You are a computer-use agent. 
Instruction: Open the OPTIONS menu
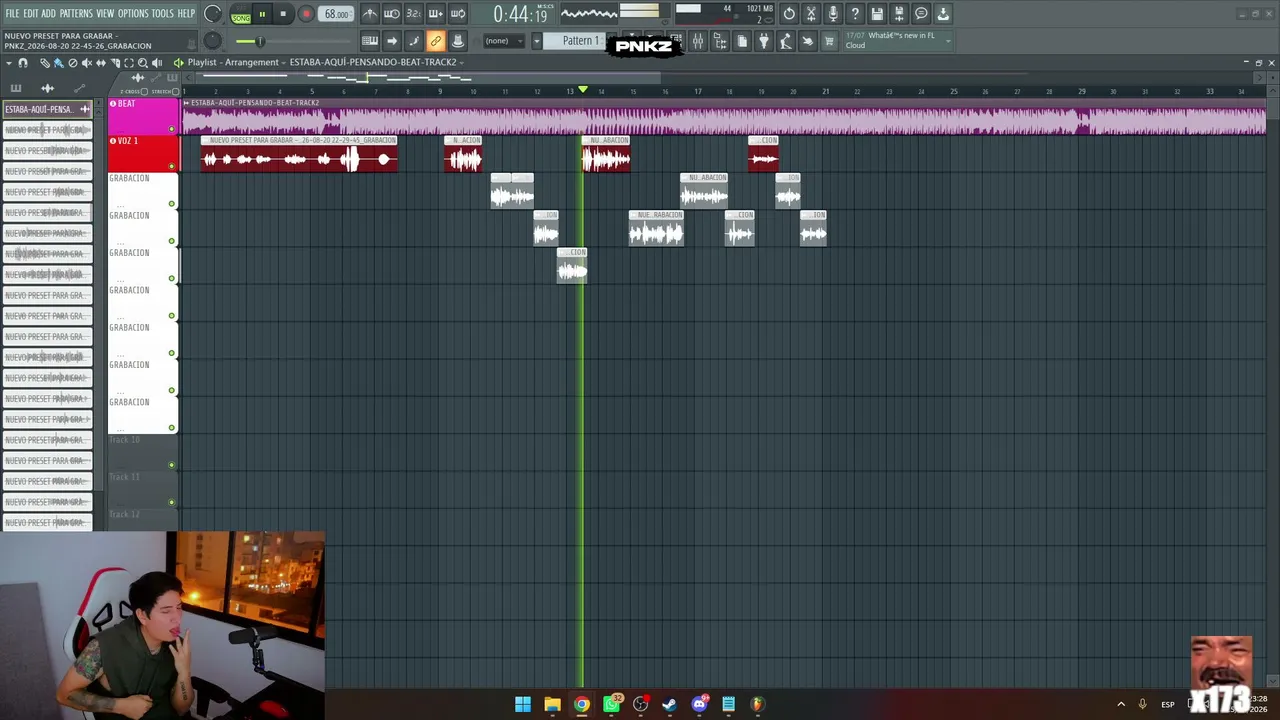click(133, 13)
